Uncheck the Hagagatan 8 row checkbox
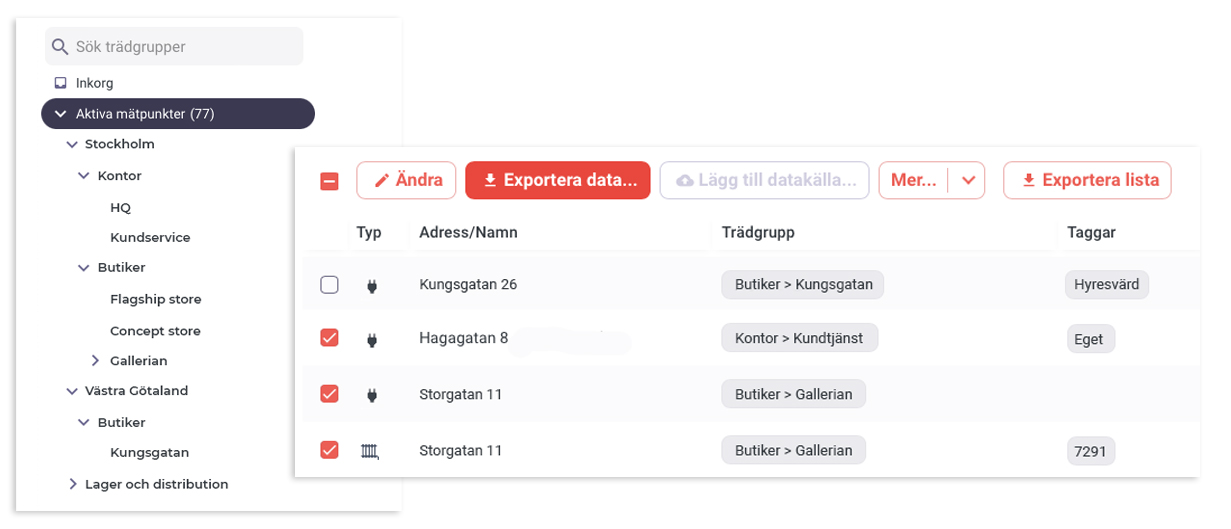 (329, 339)
